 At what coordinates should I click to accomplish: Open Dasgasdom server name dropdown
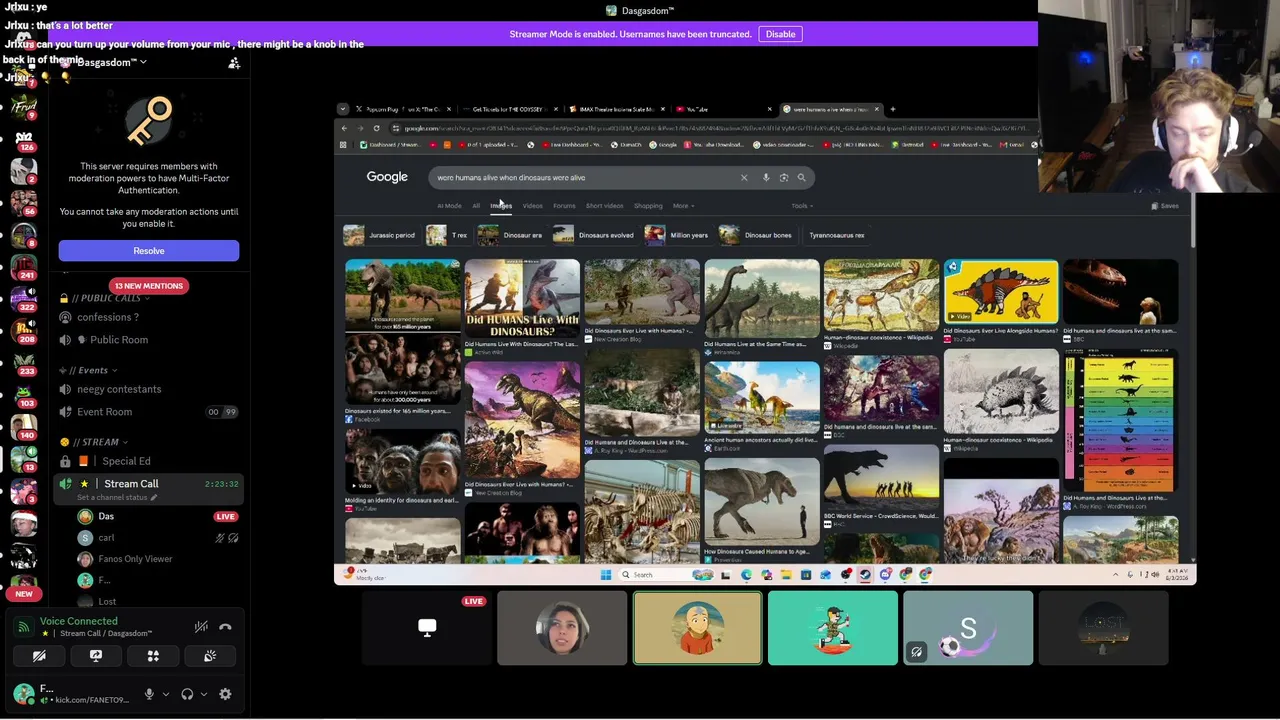(112, 62)
